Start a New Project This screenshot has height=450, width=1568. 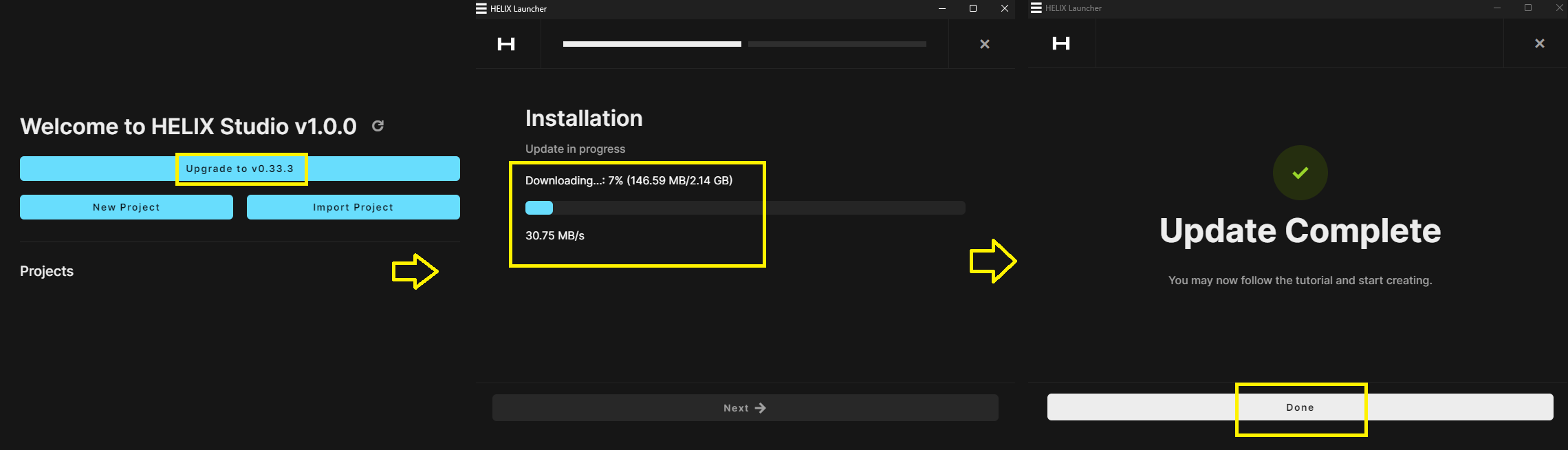pos(127,207)
